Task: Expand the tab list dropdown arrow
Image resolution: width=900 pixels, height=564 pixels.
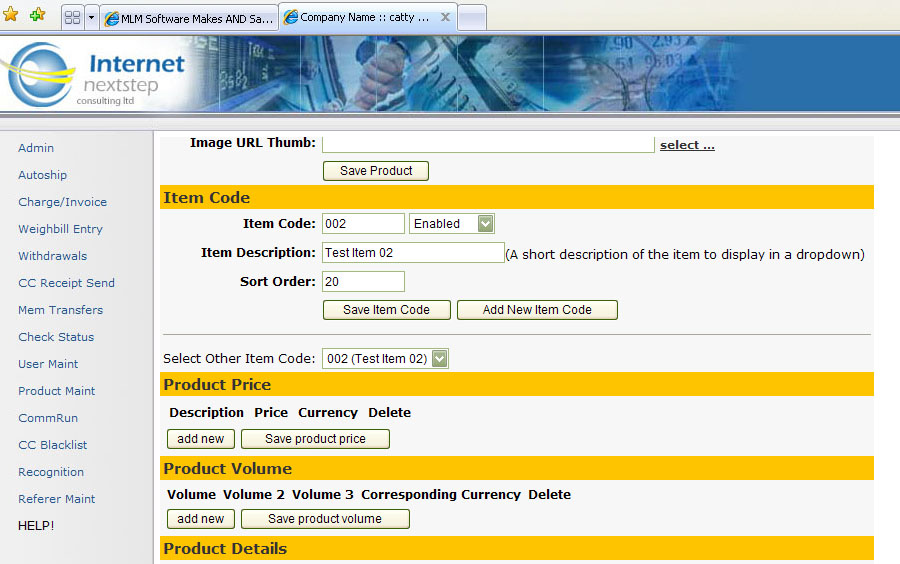Action: click(91, 18)
